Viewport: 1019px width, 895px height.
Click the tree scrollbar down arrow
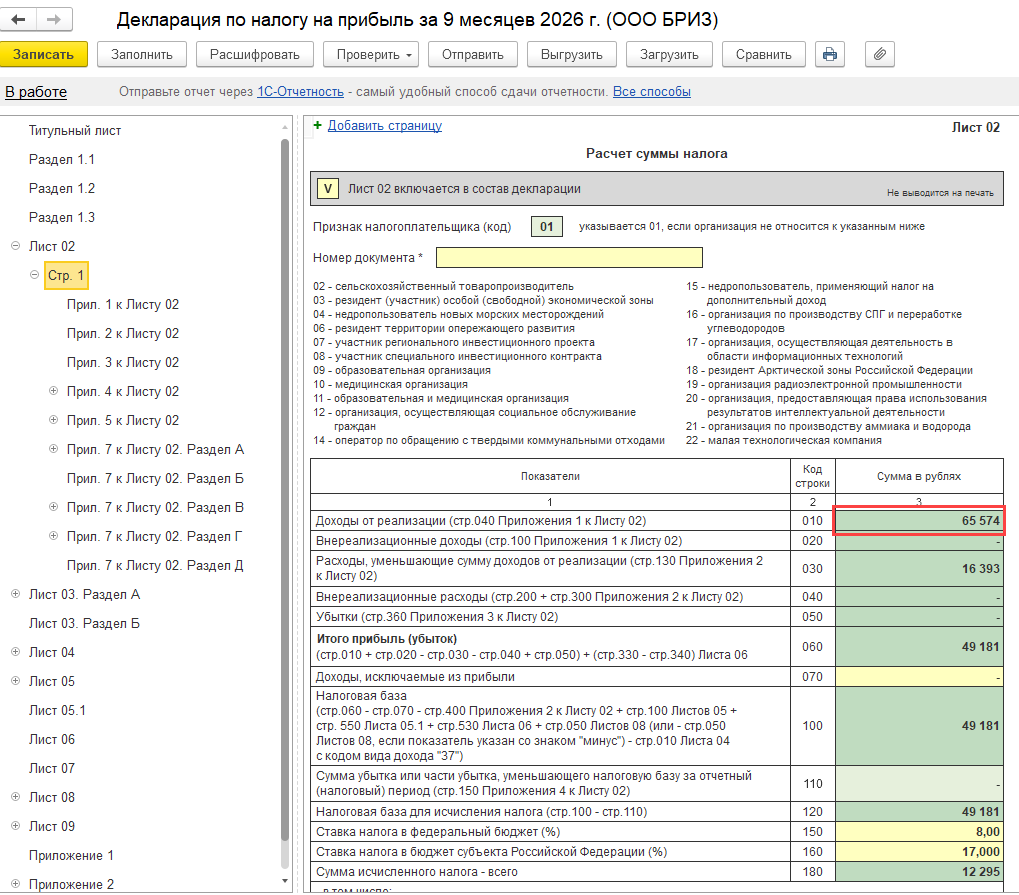pyautogui.click(x=285, y=881)
